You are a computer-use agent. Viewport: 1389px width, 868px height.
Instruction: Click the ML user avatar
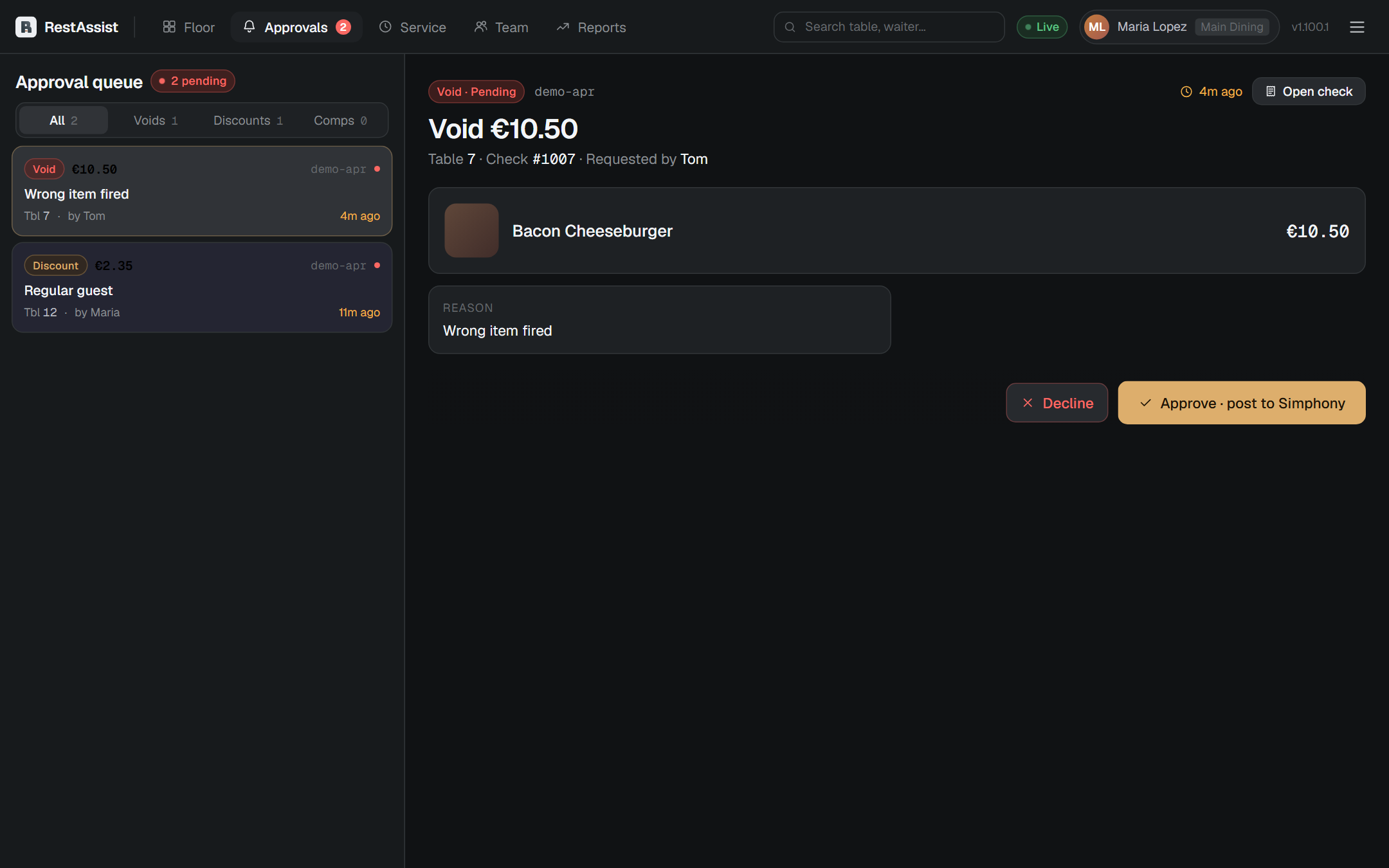point(1097,27)
